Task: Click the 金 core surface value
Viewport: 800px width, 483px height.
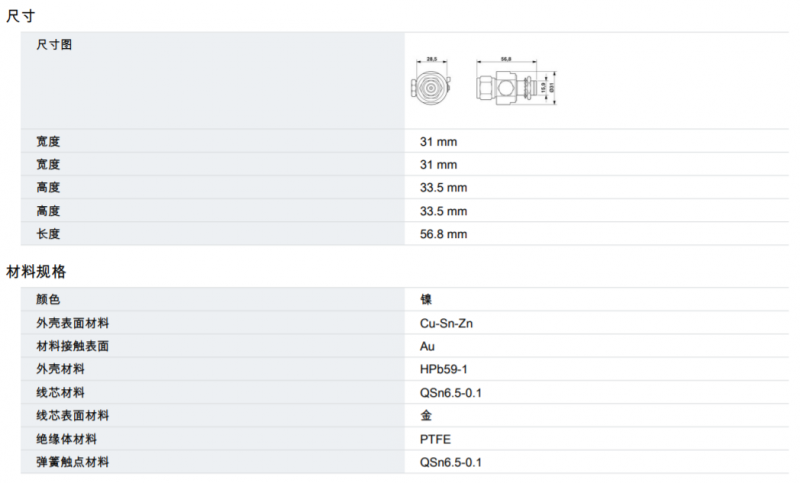Action: tap(426, 416)
